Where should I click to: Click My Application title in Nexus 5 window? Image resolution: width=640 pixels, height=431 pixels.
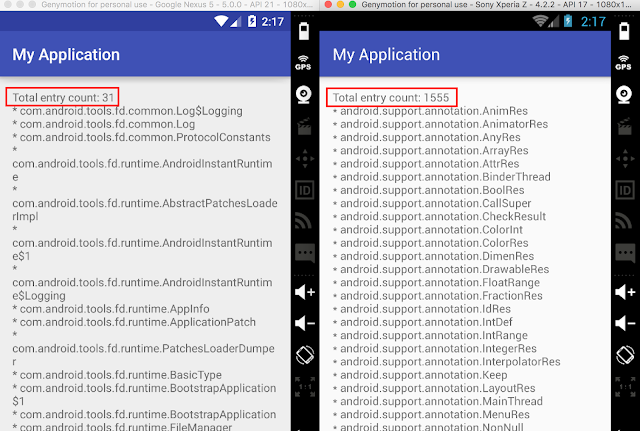point(66,55)
